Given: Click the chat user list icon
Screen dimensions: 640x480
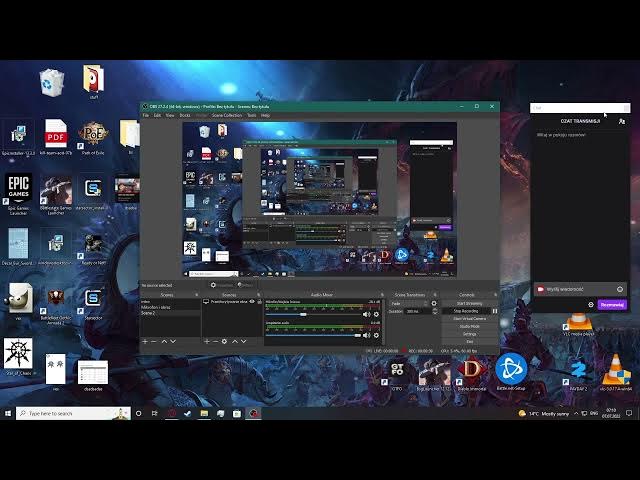Looking at the screenshot, I should (x=622, y=121).
